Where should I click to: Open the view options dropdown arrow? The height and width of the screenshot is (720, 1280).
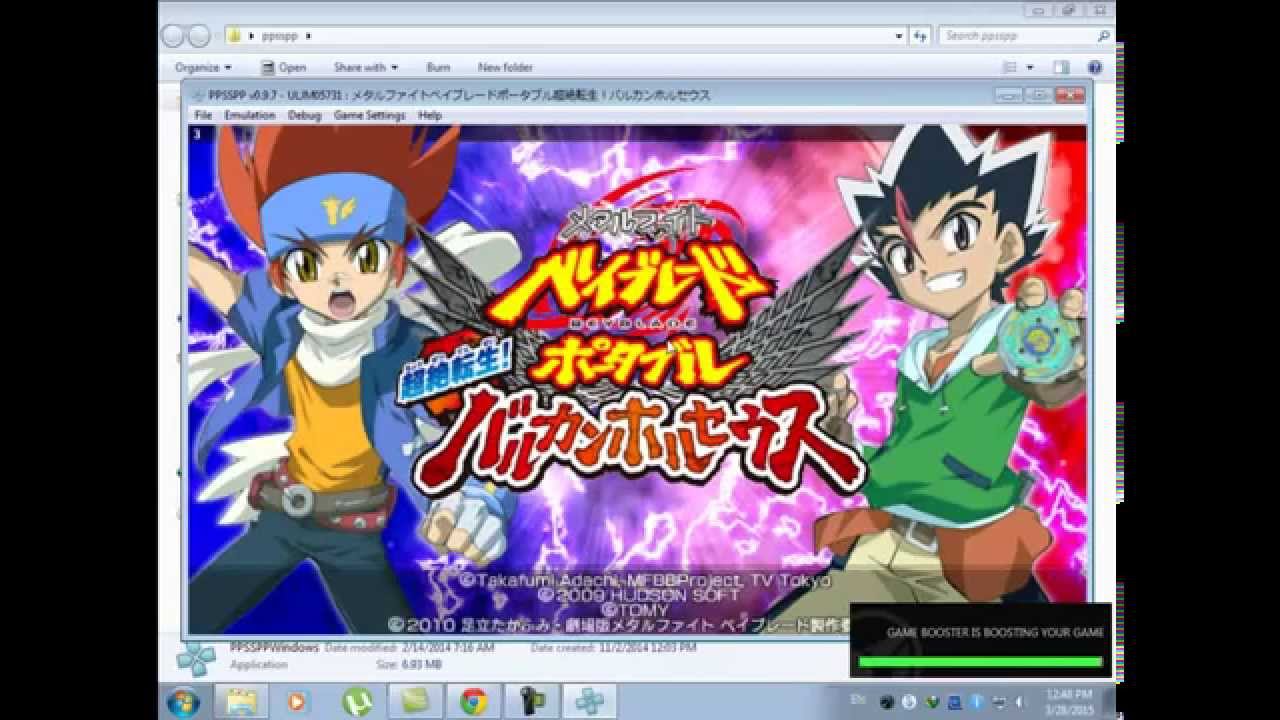pos(1030,67)
